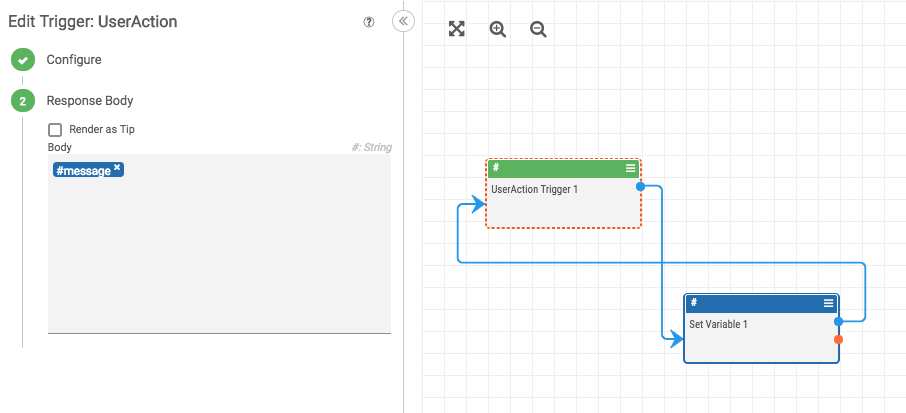Screen dimensions: 906x413
Task: Select the UserAction Trigger 1 node
Action: [562, 200]
